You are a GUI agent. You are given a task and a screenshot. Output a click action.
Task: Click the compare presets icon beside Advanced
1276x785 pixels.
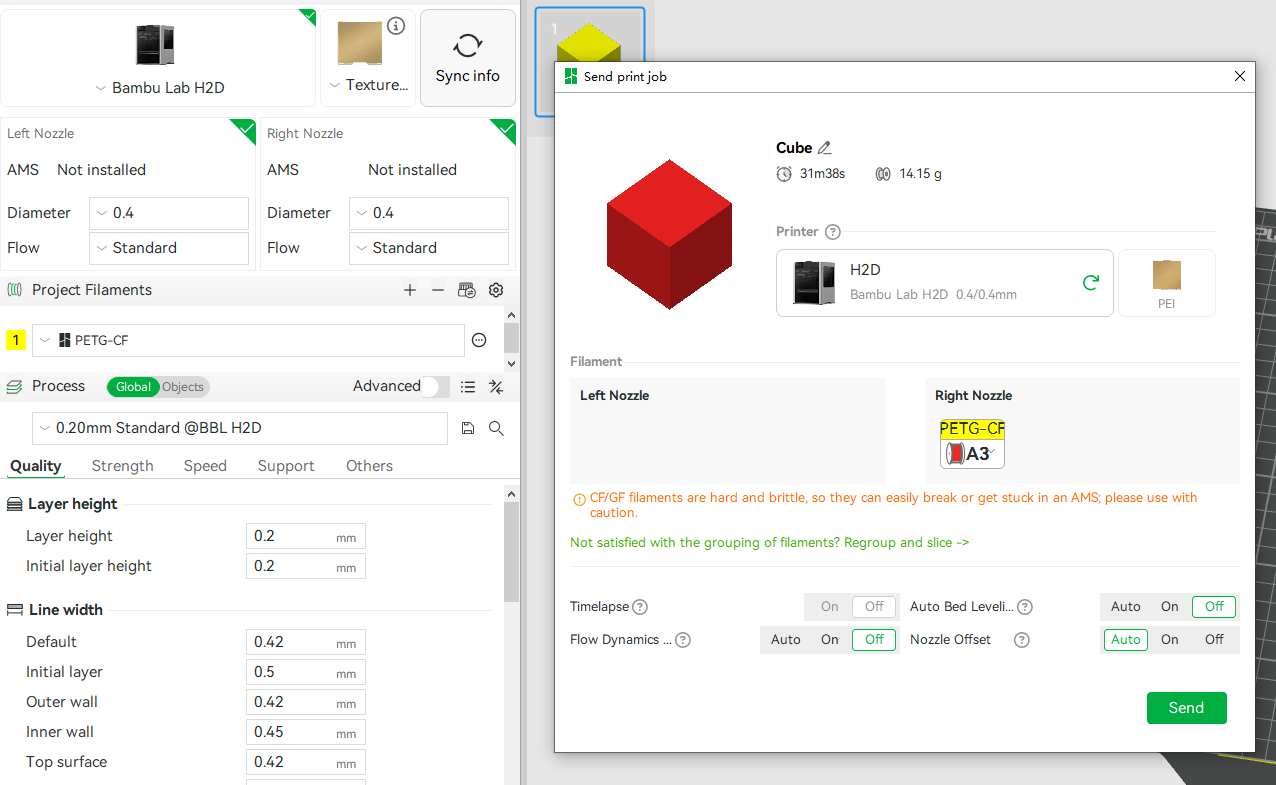click(495, 387)
